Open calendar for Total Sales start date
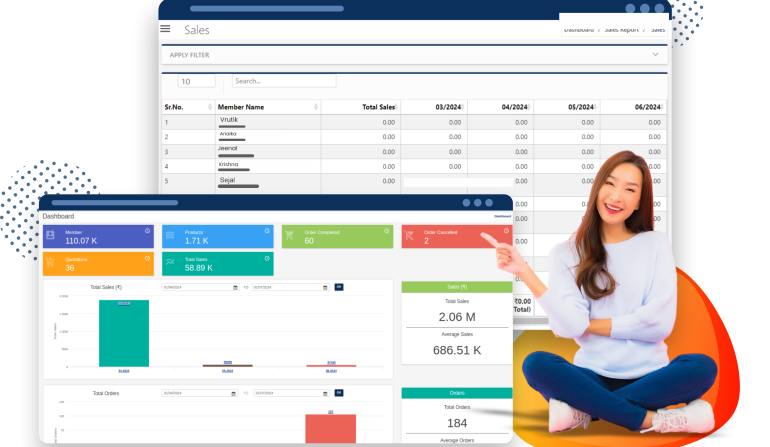This screenshot has height=447, width=770. 235,287
